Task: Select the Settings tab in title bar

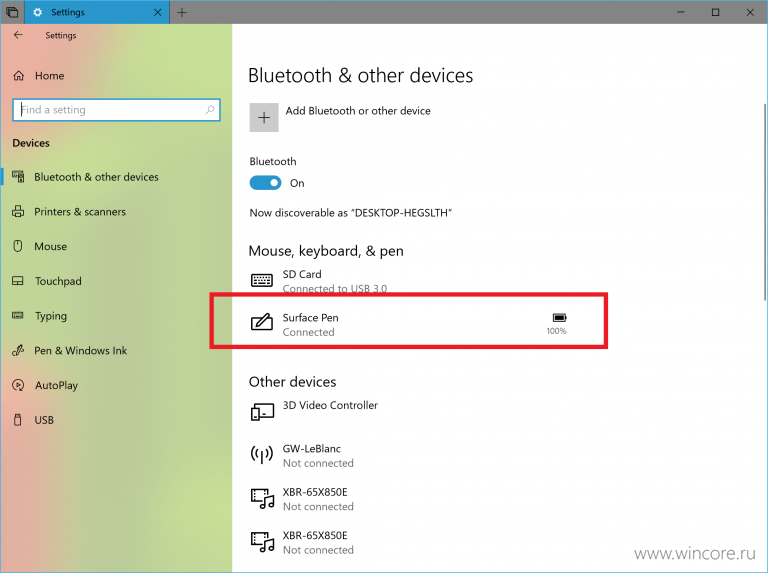Action: 97,12
